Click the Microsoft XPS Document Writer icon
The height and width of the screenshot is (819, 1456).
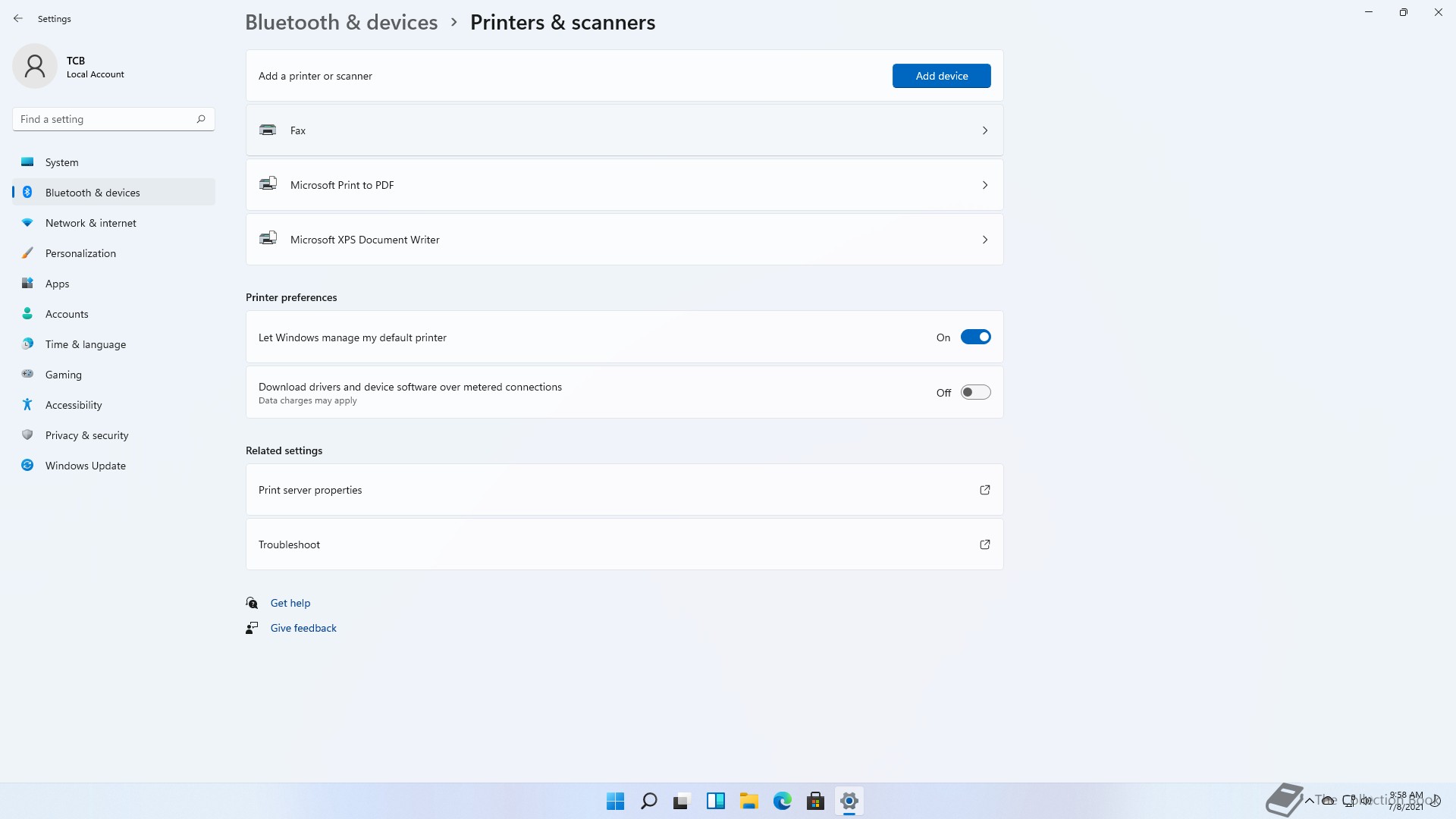(268, 238)
